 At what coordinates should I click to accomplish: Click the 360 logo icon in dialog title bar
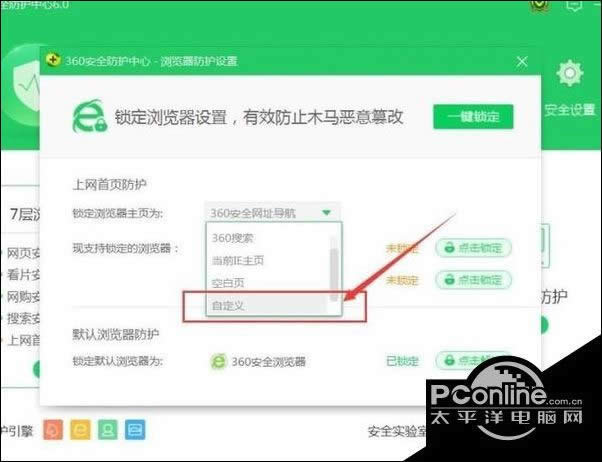[x=53, y=60]
